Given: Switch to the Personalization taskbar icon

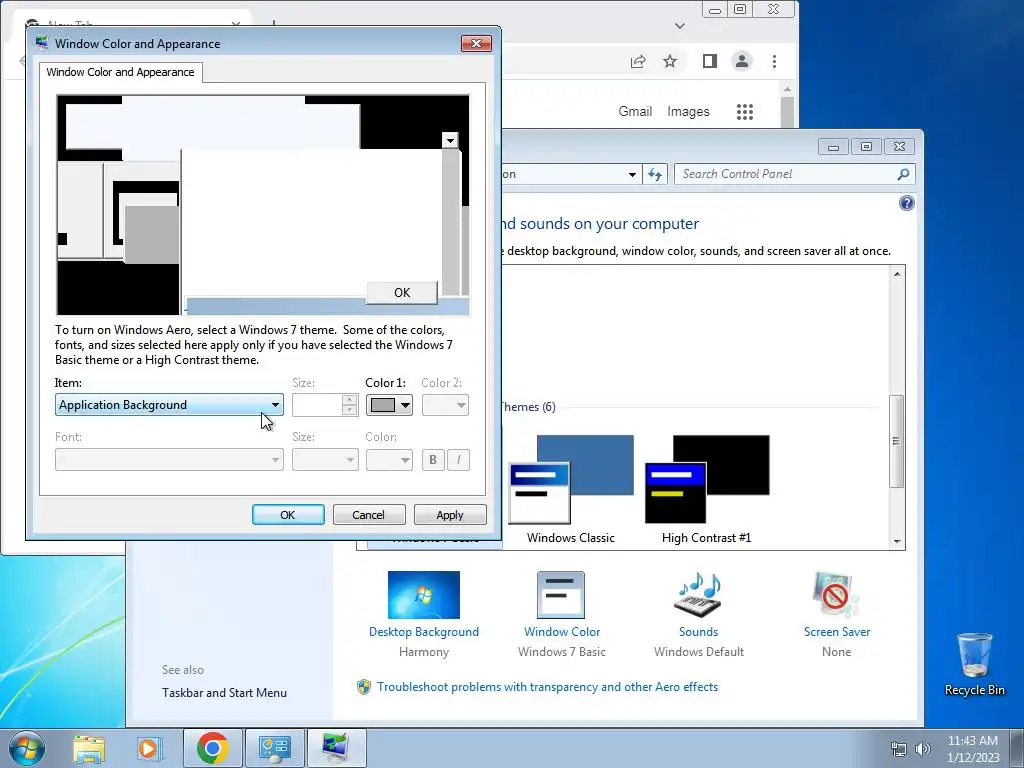Looking at the screenshot, I should click(x=336, y=748).
